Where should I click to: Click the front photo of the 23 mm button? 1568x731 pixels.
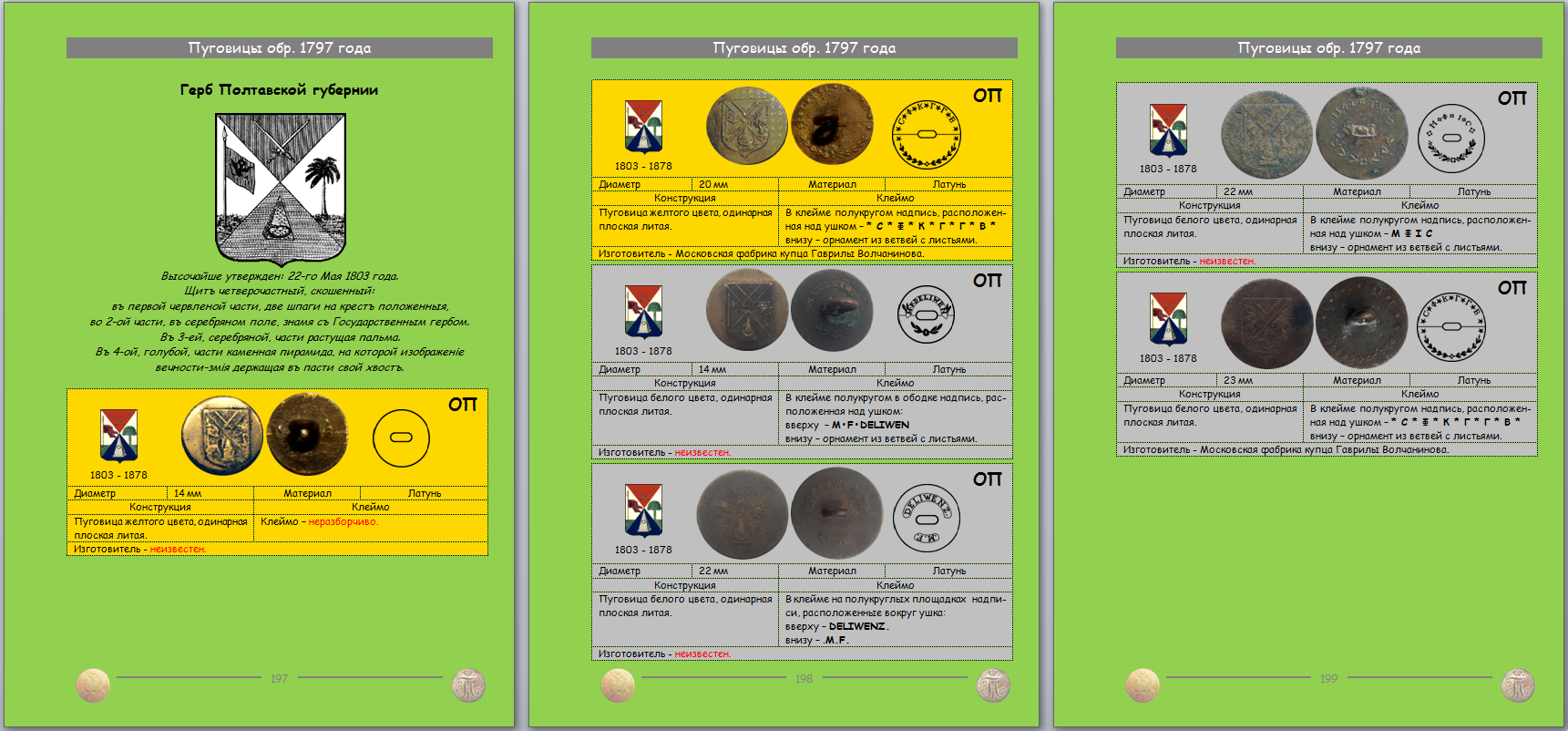[1266, 324]
